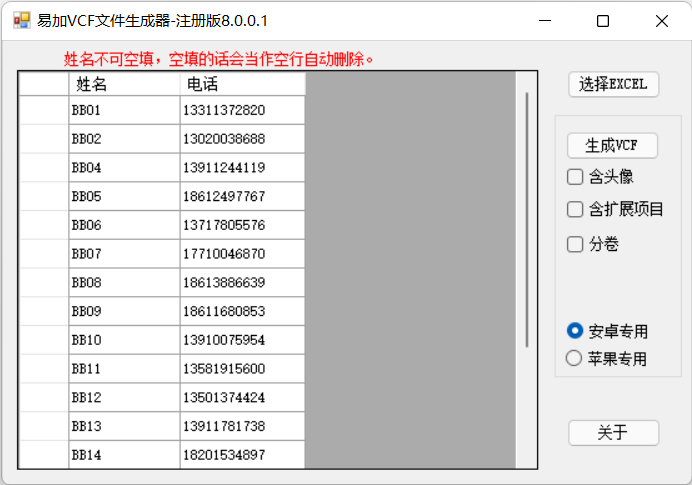Maximize the 易加VCF文件生成器 window

tap(603, 21)
